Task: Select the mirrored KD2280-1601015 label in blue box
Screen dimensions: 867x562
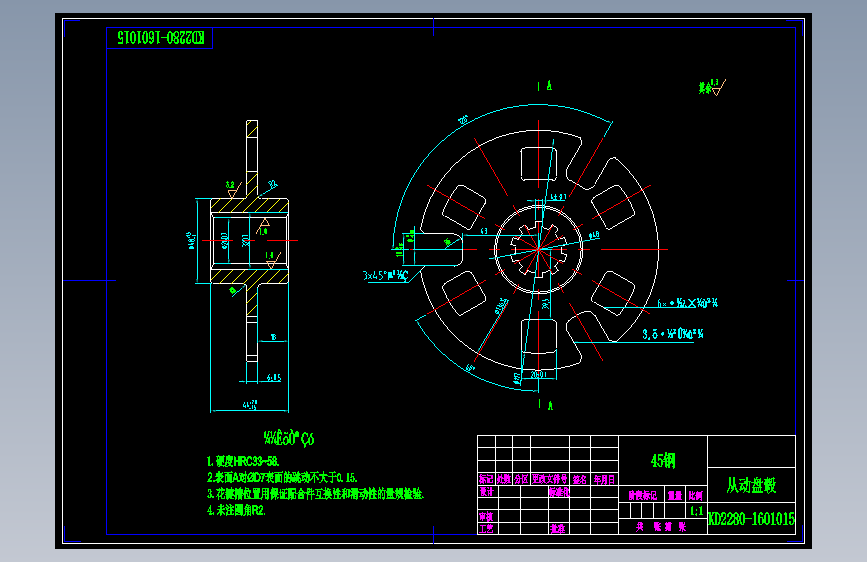Action: [x=160, y=38]
